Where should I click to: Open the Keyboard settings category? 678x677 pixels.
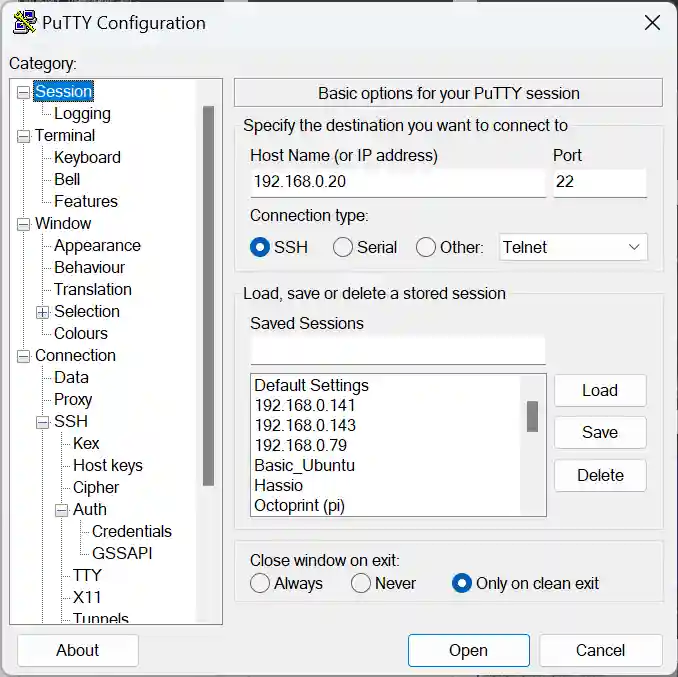[x=87, y=157]
